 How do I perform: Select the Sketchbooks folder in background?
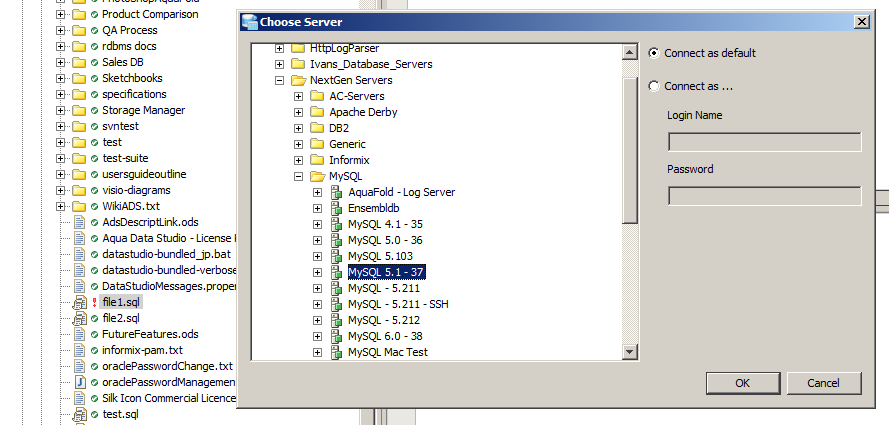pyautogui.click(x=132, y=78)
